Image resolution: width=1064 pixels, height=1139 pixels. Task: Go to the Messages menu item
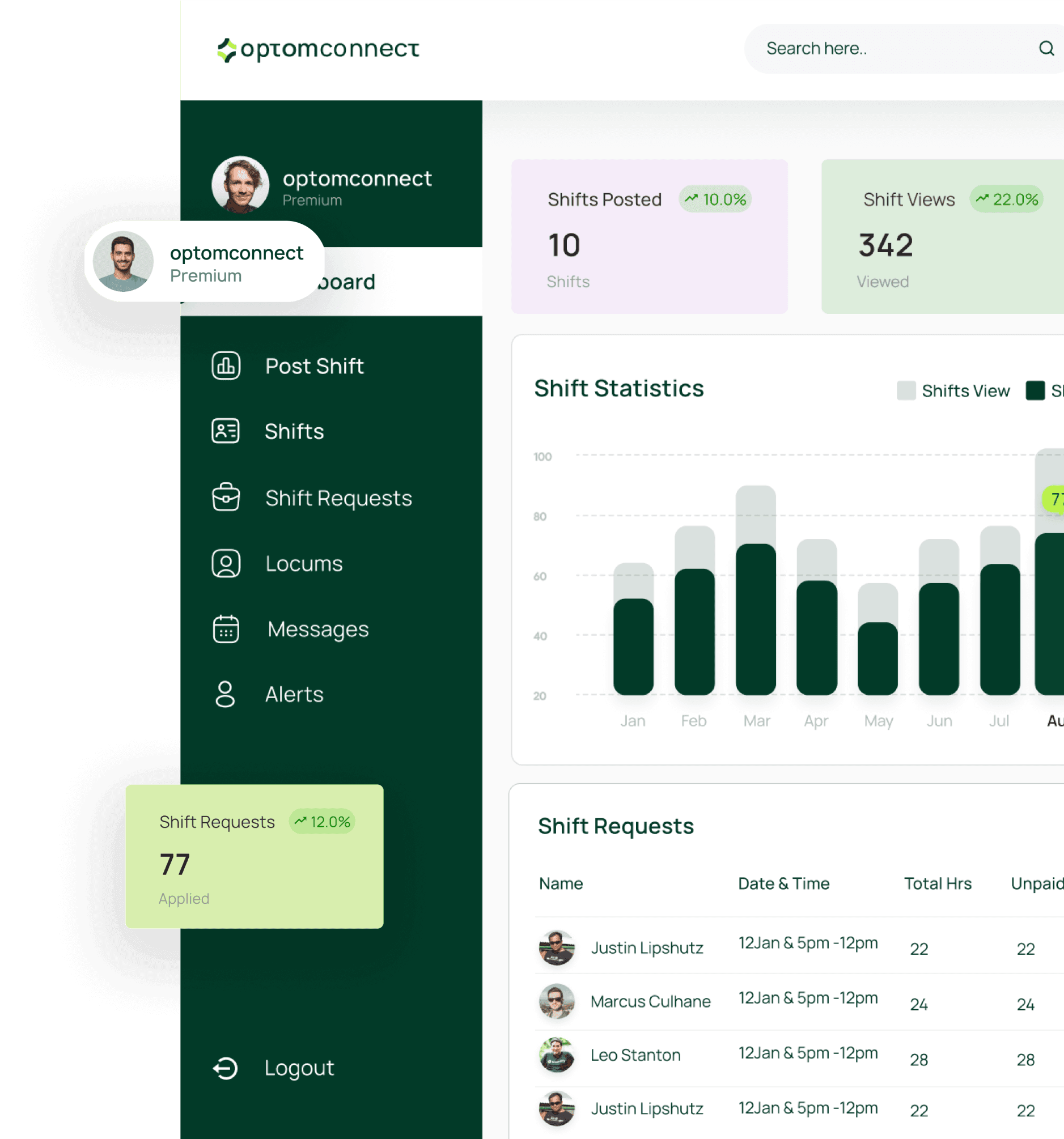point(318,629)
